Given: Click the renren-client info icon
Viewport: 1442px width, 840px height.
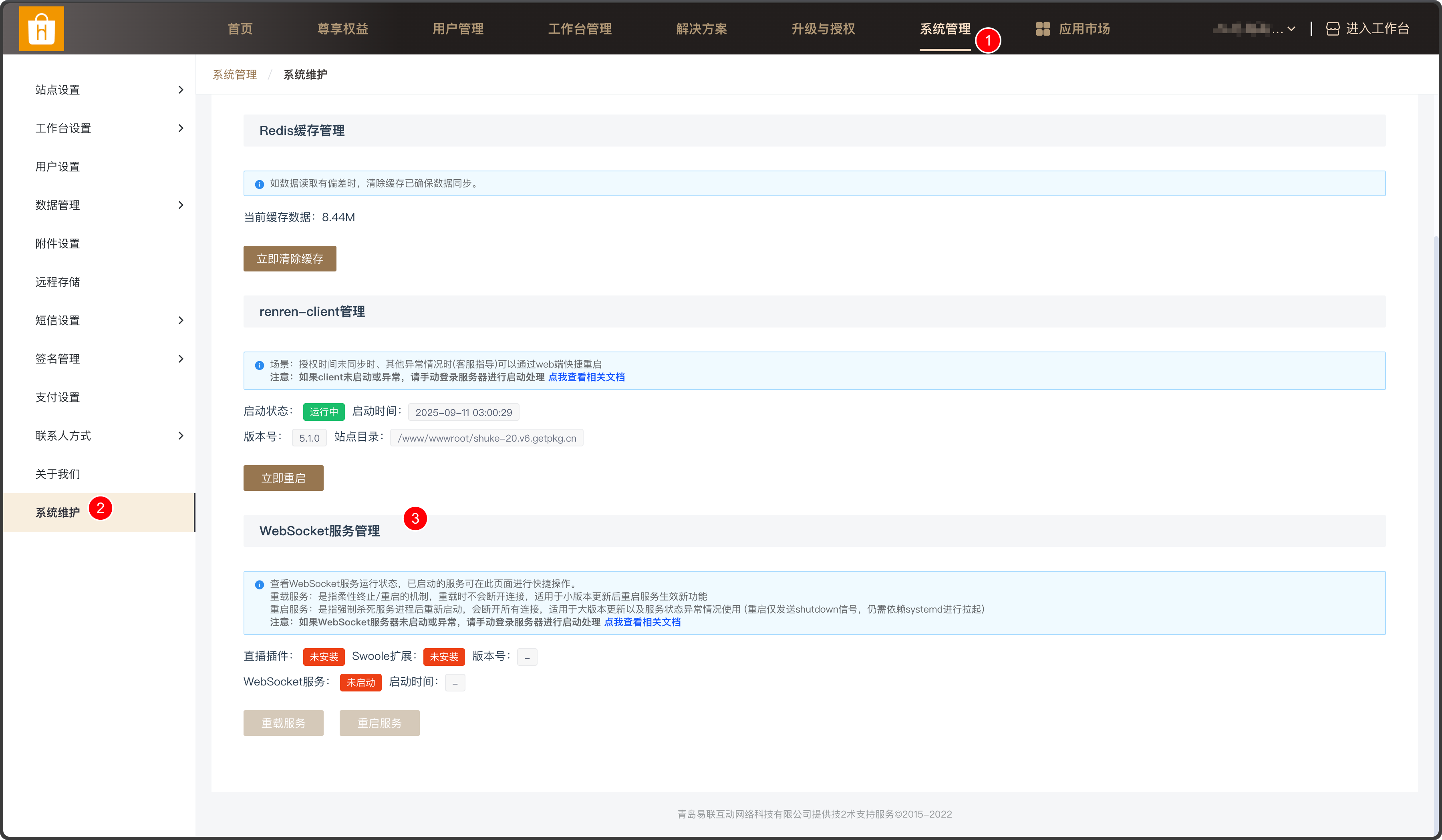Looking at the screenshot, I should pyautogui.click(x=259, y=365).
